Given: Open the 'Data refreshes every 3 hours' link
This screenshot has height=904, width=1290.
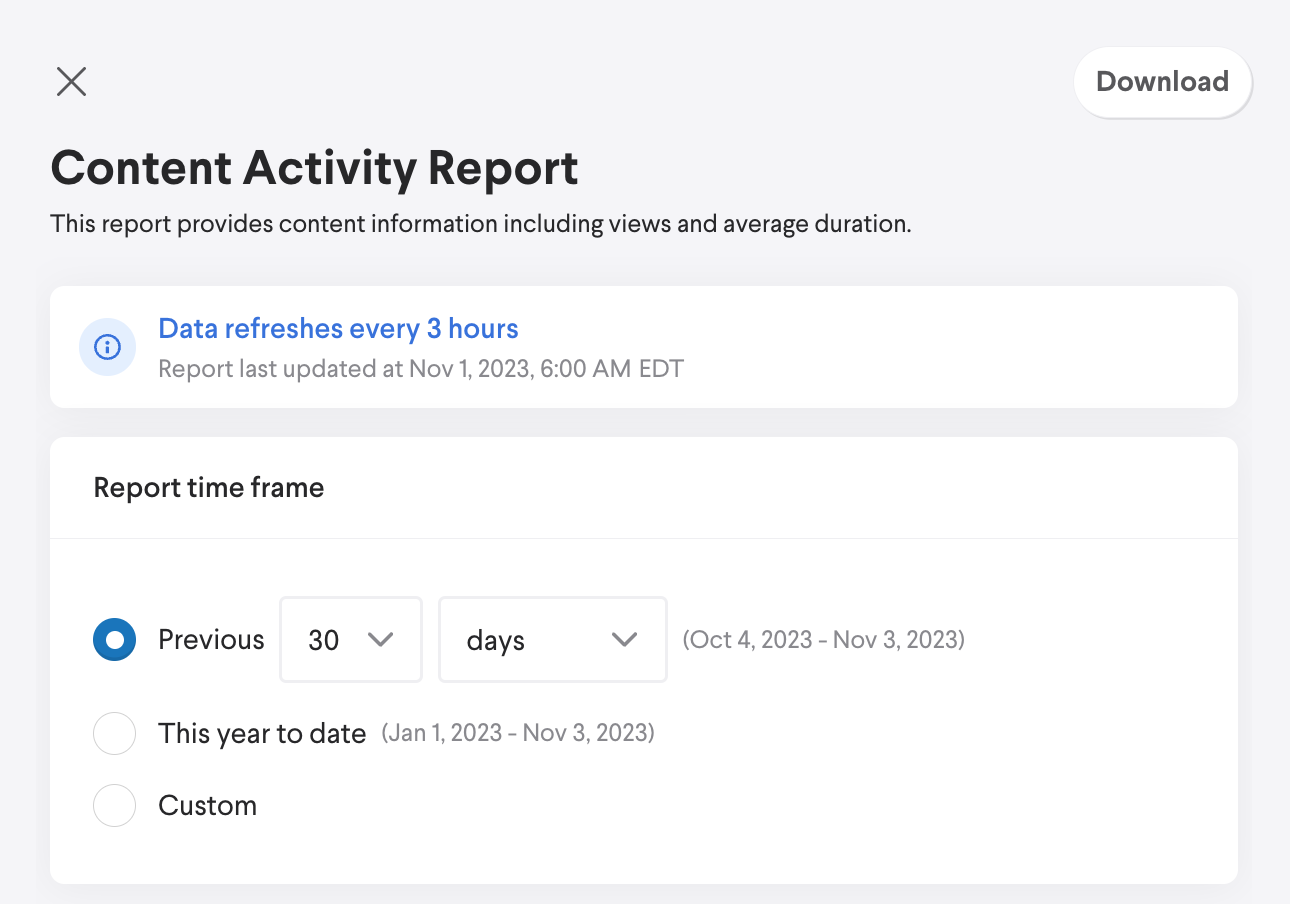Looking at the screenshot, I should click(338, 328).
